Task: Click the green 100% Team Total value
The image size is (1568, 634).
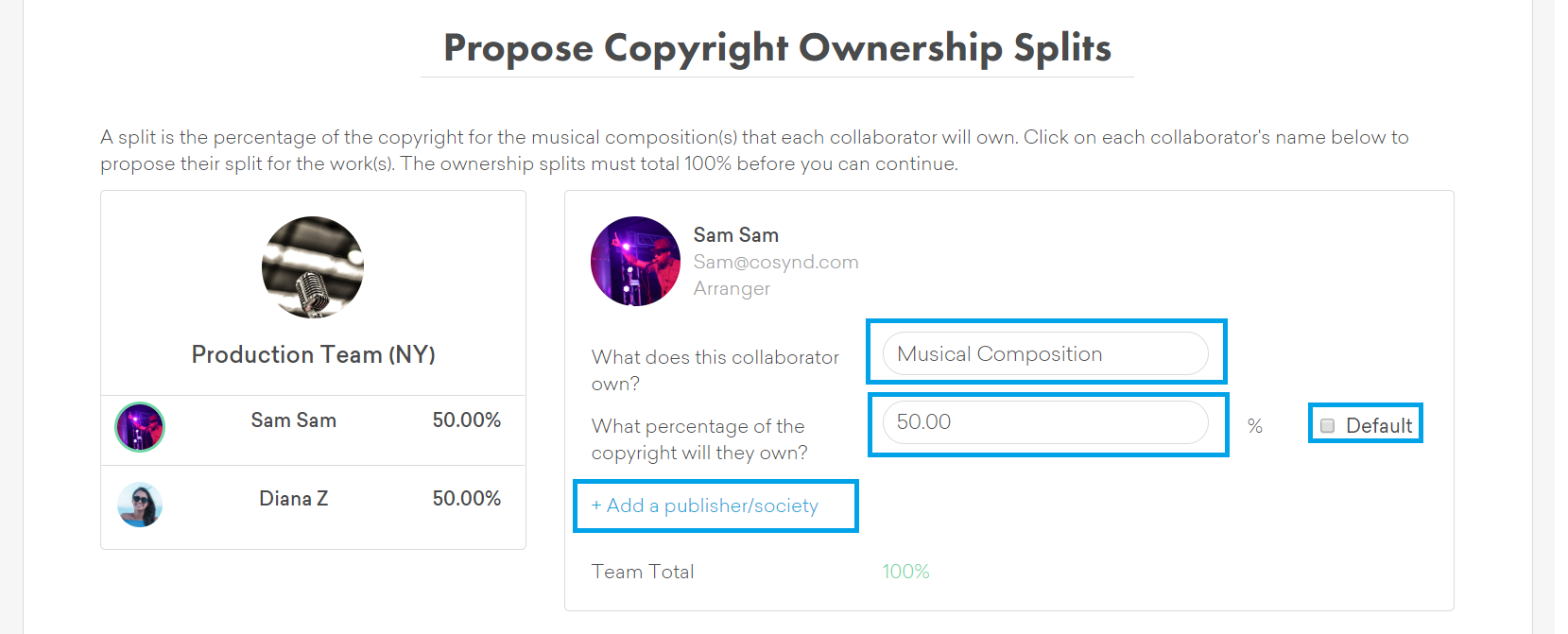Action: point(905,572)
